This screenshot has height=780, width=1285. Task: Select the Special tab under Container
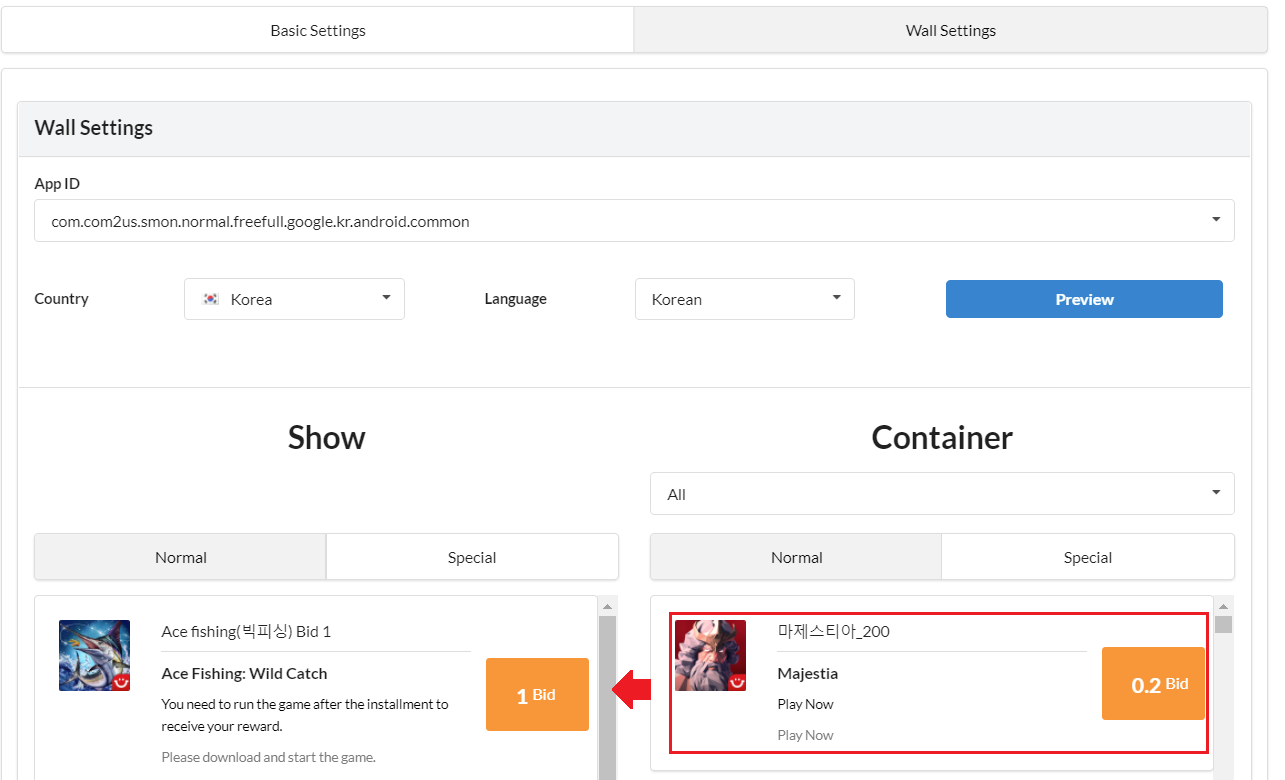1088,557
